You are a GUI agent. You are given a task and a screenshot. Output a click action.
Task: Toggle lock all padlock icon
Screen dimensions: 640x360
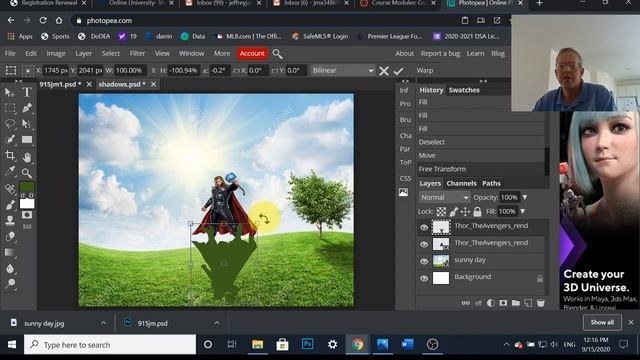coord(477,211)
